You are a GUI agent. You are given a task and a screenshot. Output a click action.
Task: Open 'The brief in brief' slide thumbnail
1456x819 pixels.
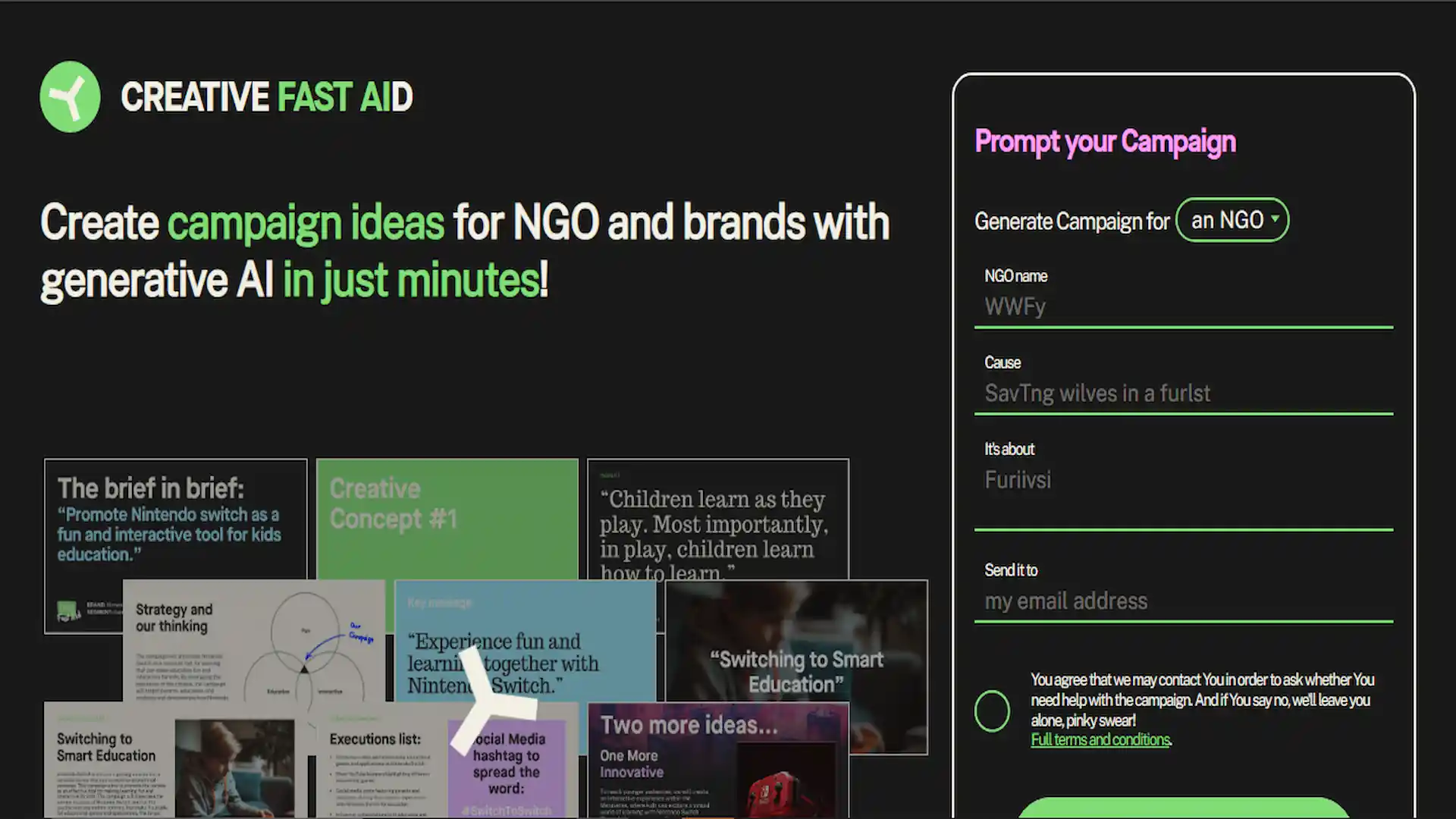pyautogui.click(x=176, y=519)
